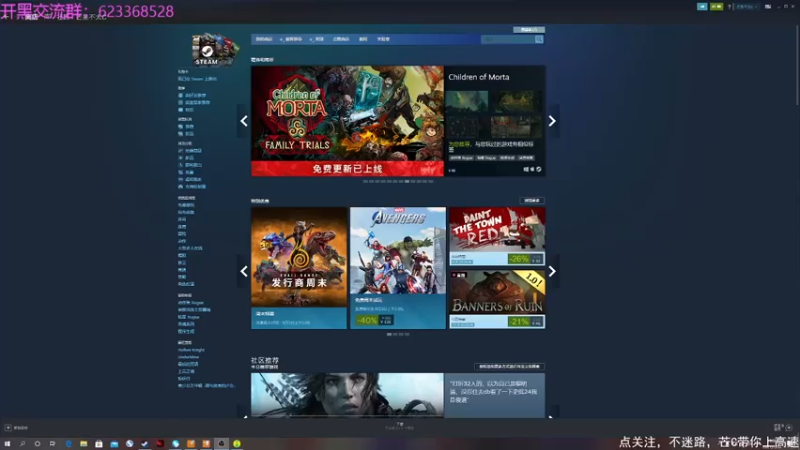
Task: Click the wishlist button above store nav
Action: point(529,30)
